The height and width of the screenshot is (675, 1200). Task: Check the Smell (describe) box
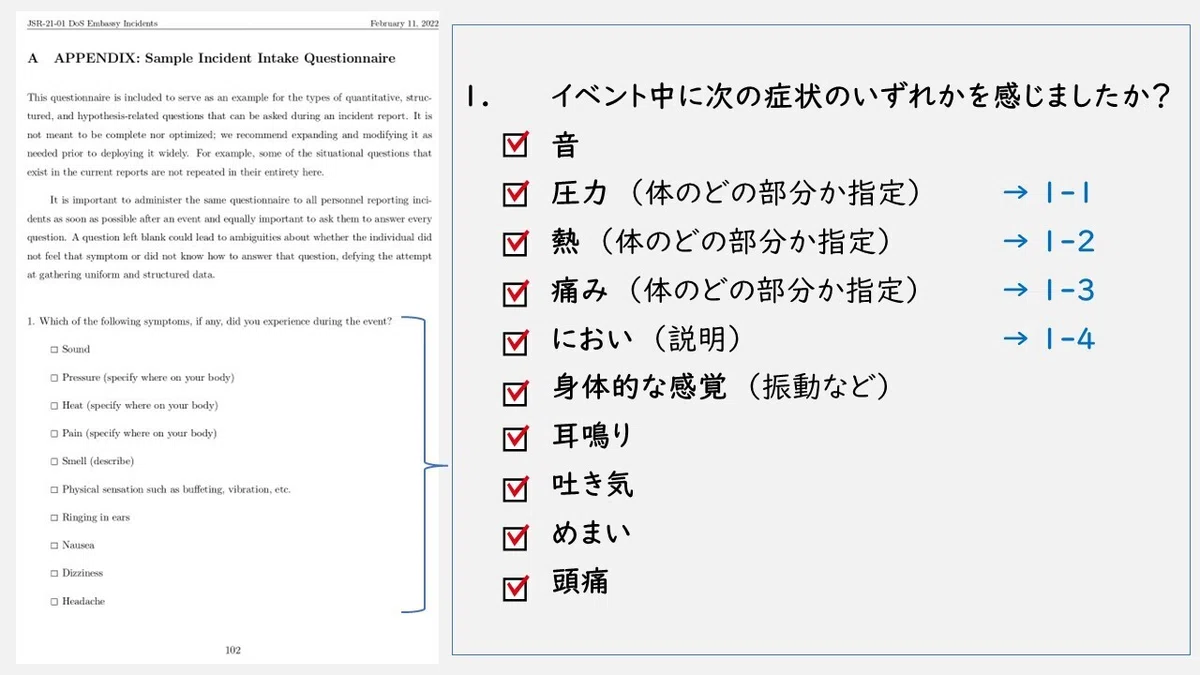[54, 462]
